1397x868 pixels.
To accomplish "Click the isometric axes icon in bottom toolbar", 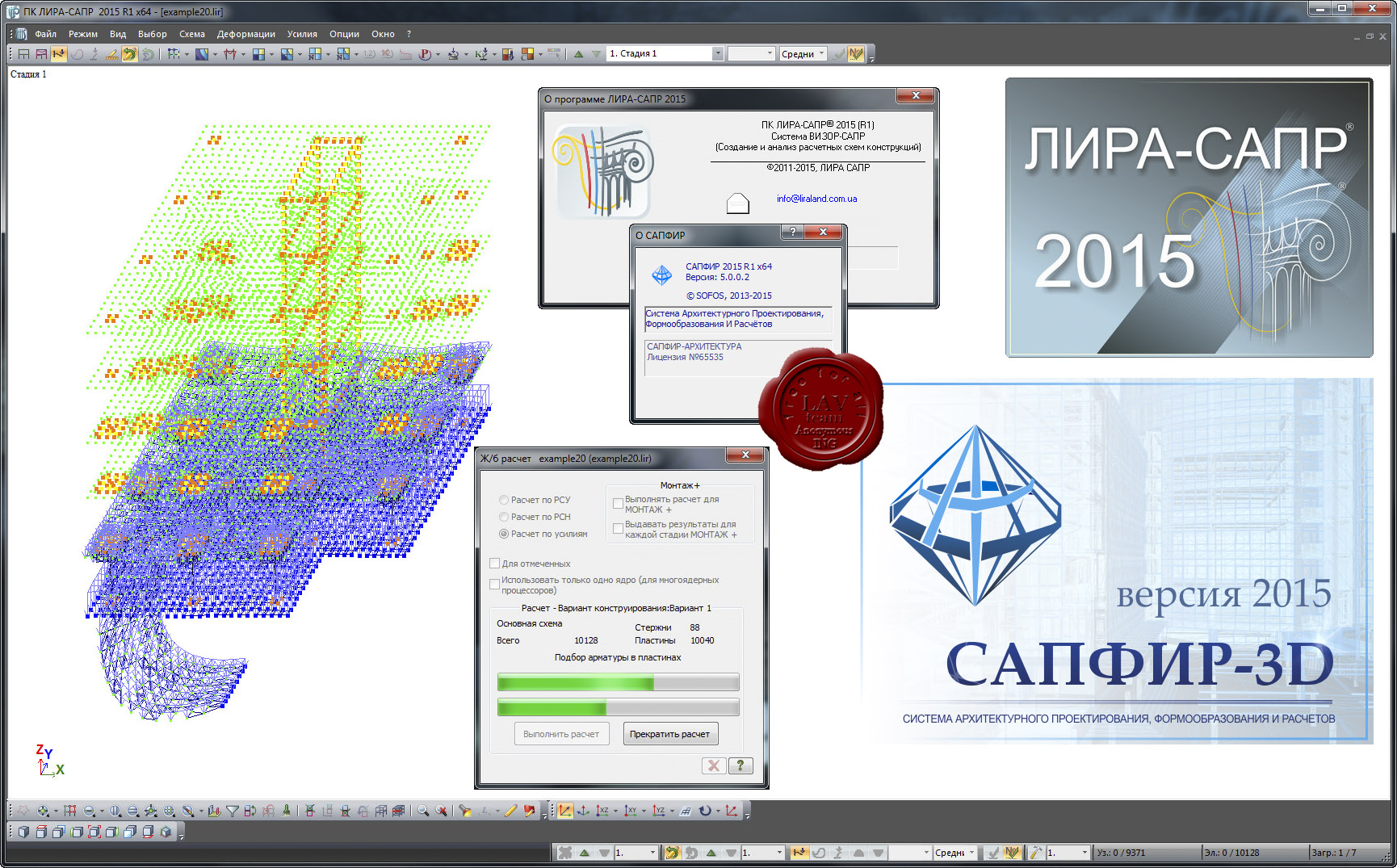I will pos(583,811).
